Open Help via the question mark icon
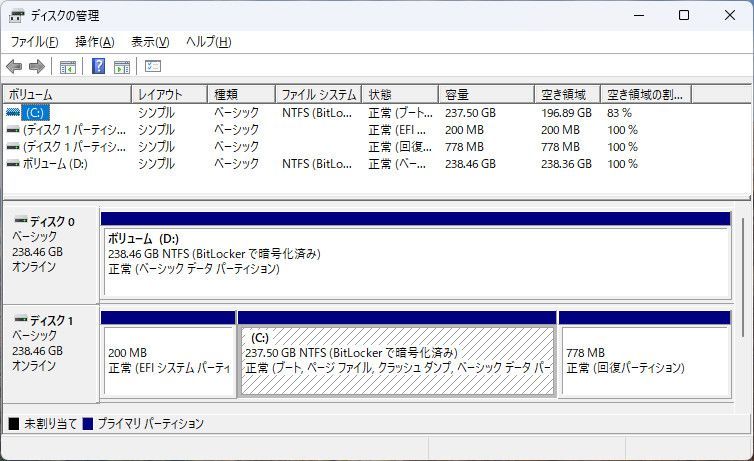Screen dimensions: 754x461 click(x=98, y=67)
